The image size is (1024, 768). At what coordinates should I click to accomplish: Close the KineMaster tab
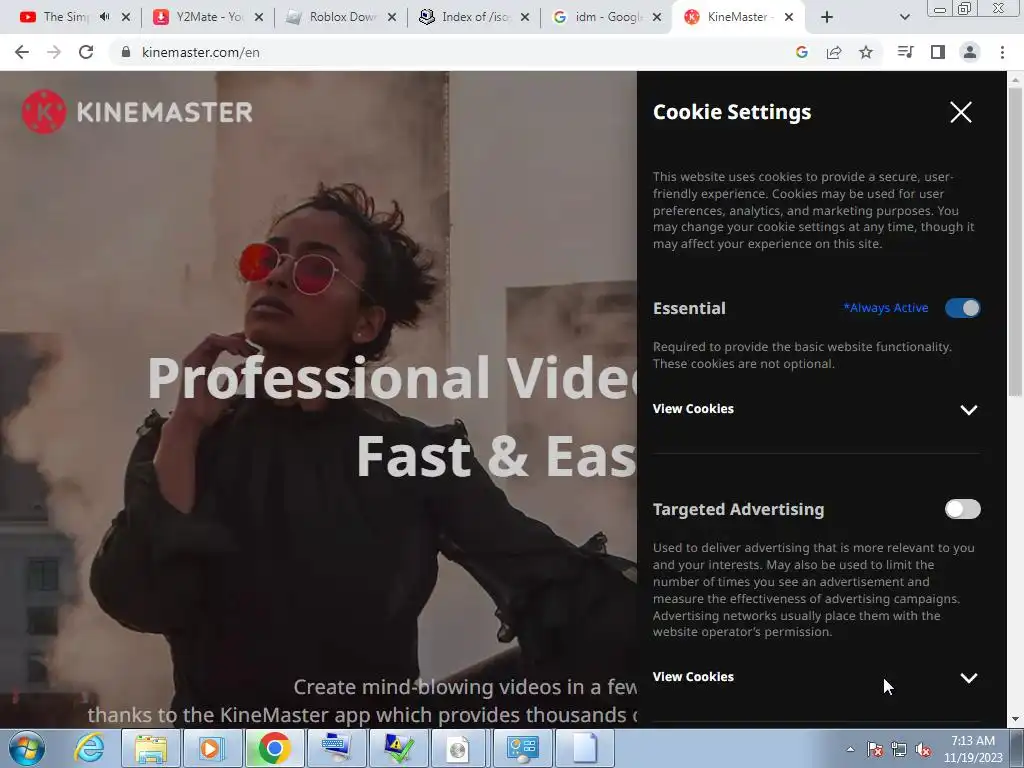tap(789, 17)
